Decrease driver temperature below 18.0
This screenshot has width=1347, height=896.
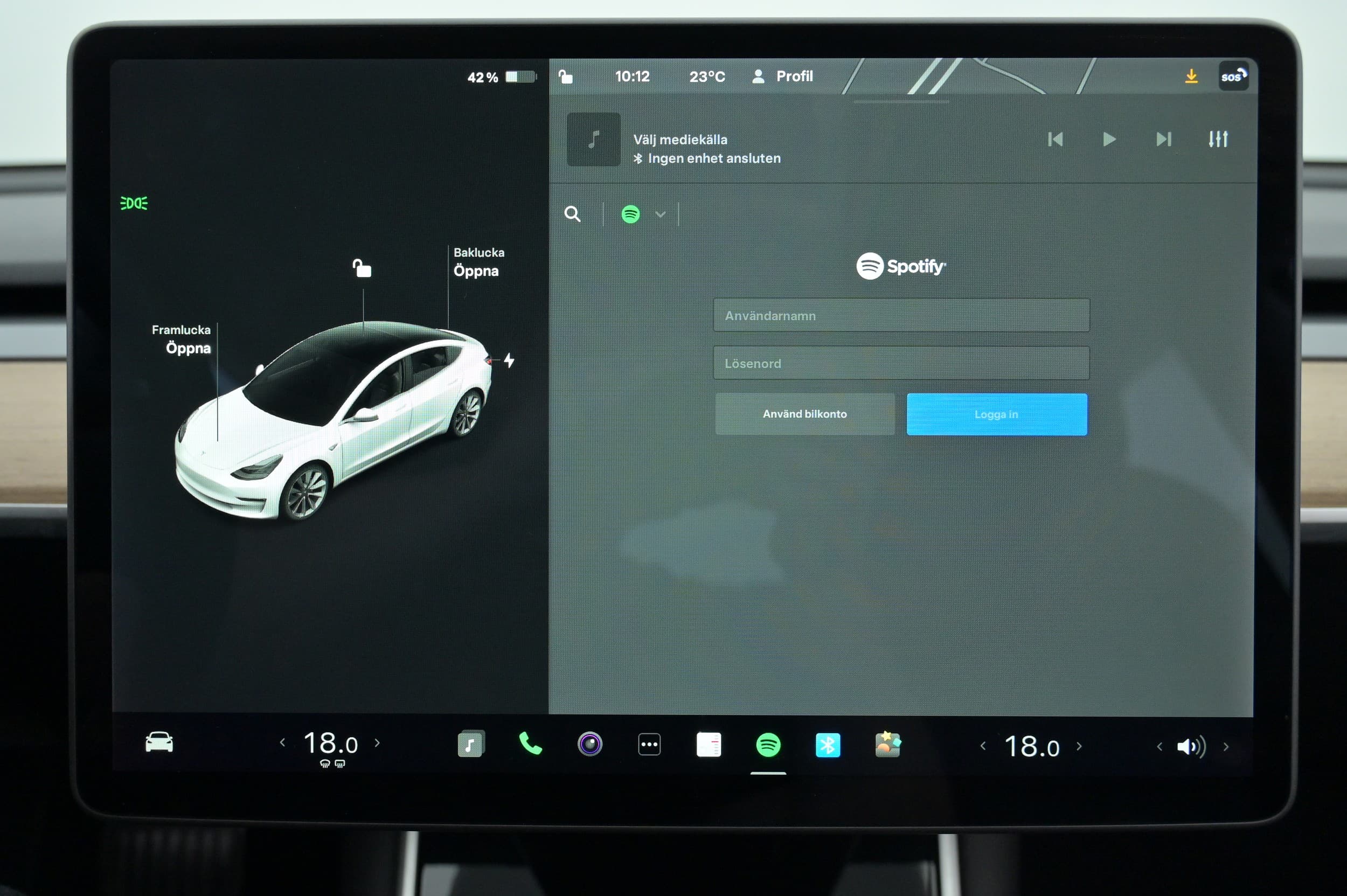coord(282,742)
